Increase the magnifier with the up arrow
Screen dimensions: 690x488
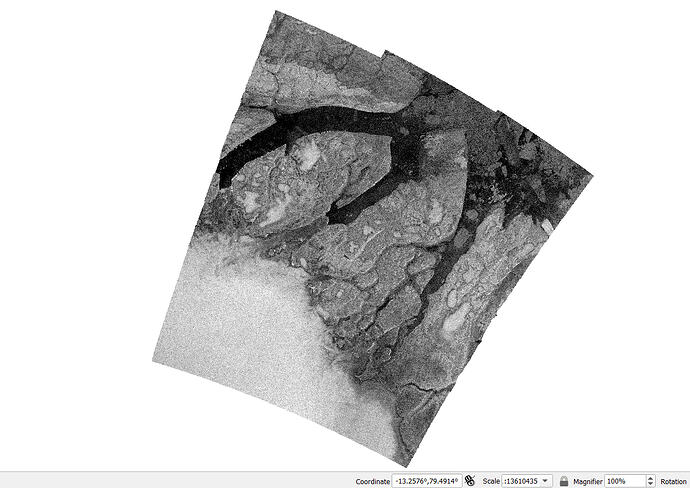point(650,478)
